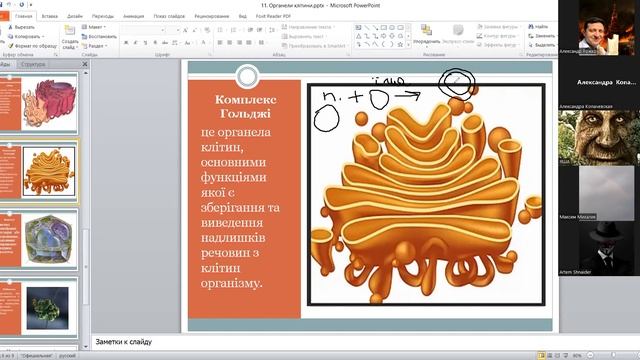Open the font color dropdown
Viewport: 640px width, 360px height.
pos(204,42)
